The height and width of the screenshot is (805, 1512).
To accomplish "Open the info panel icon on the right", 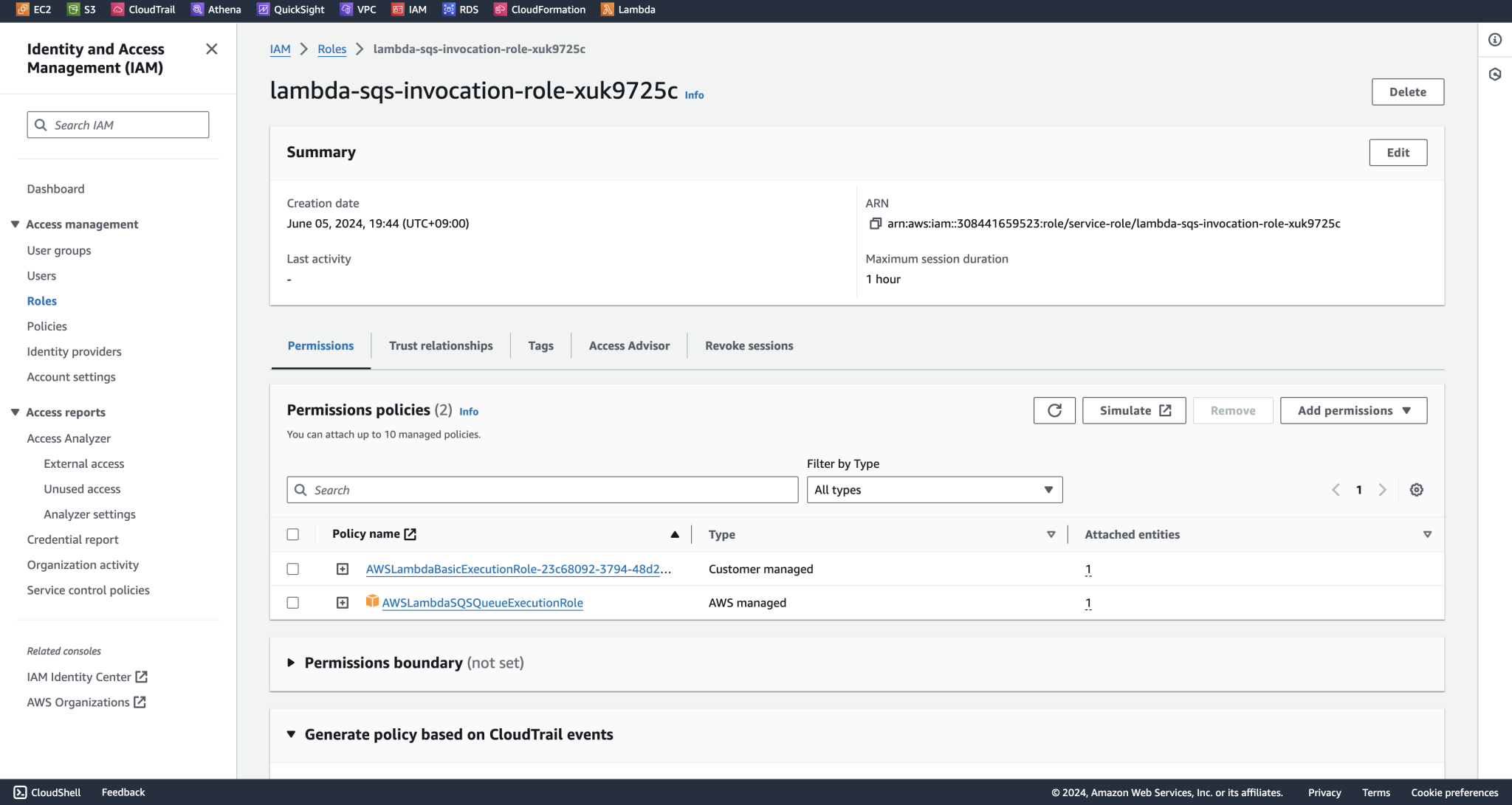I will [x=1496, y=41].
